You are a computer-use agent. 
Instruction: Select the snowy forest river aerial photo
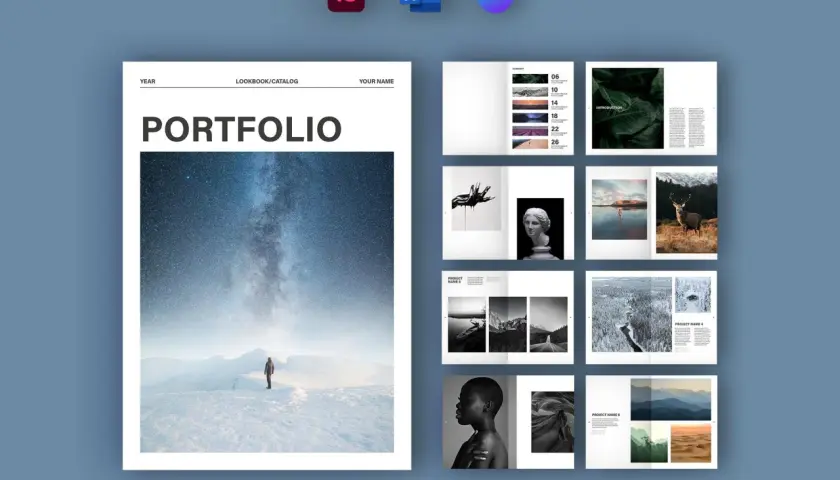632,314
